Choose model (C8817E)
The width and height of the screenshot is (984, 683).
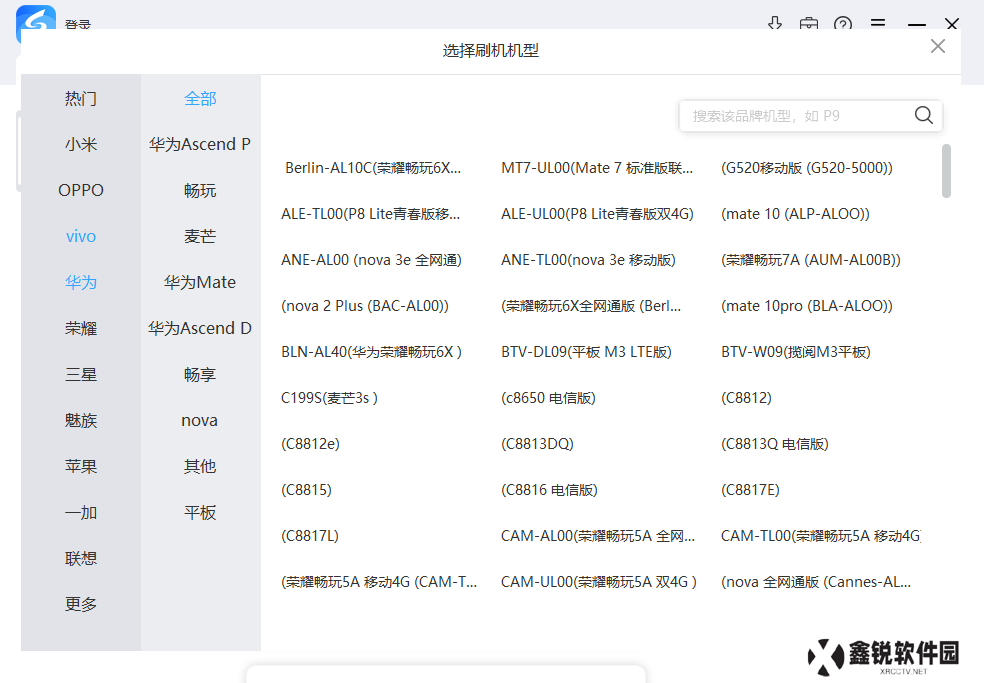(751, 490)
